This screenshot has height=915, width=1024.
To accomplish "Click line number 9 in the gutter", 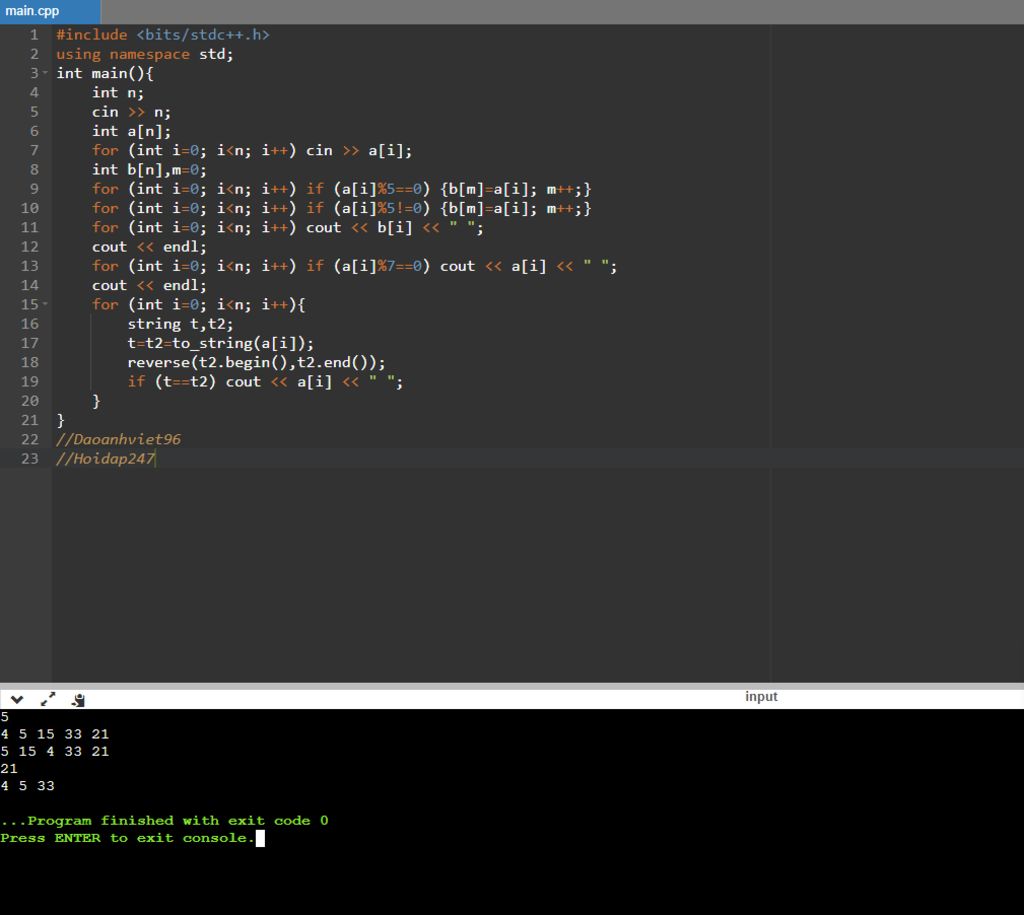I will (x=34, y=189).
